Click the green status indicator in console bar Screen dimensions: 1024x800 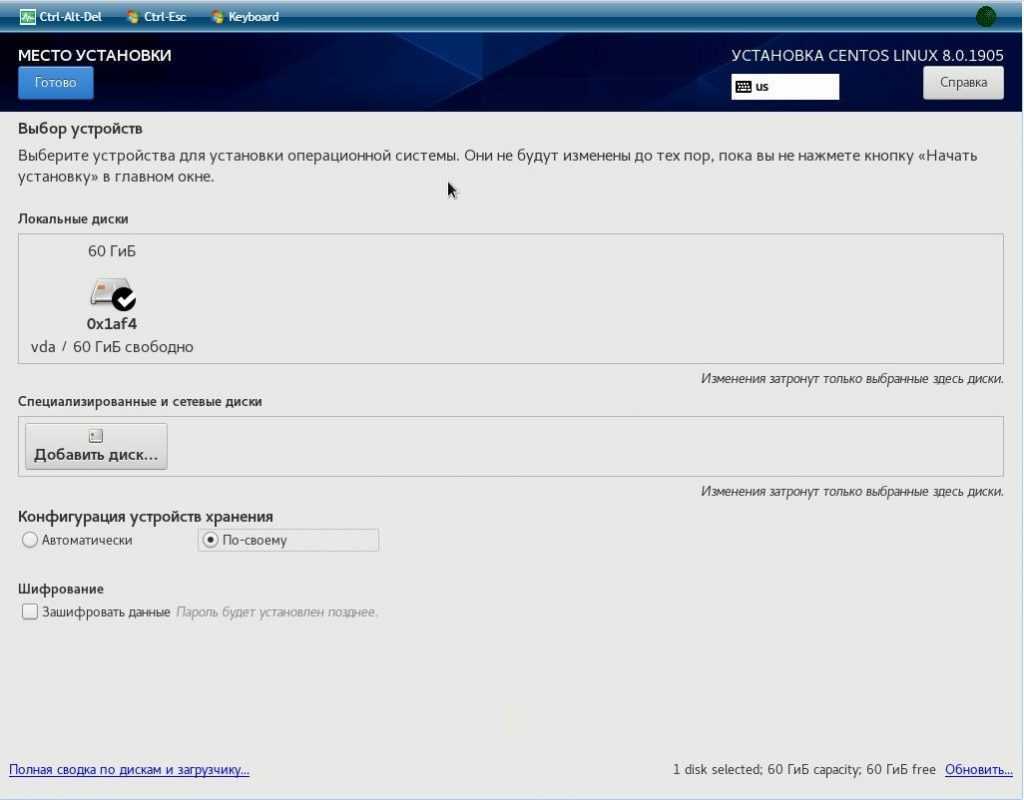[x=985, y=16]
